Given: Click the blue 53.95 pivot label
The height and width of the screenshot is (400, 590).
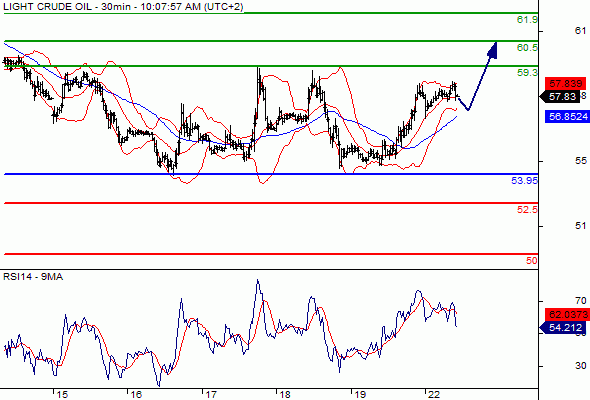Looking at the screenshot, I should (525, 181).
